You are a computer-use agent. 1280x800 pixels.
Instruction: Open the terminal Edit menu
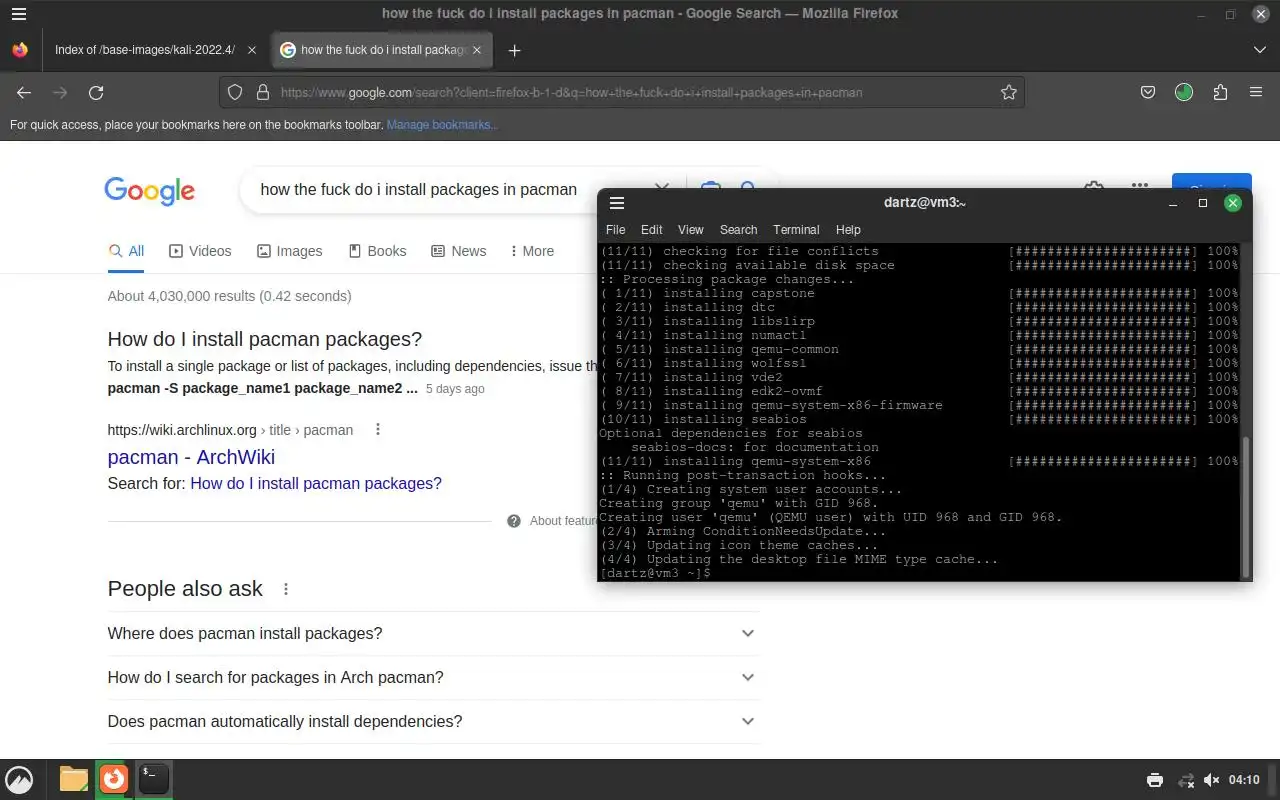652,229
